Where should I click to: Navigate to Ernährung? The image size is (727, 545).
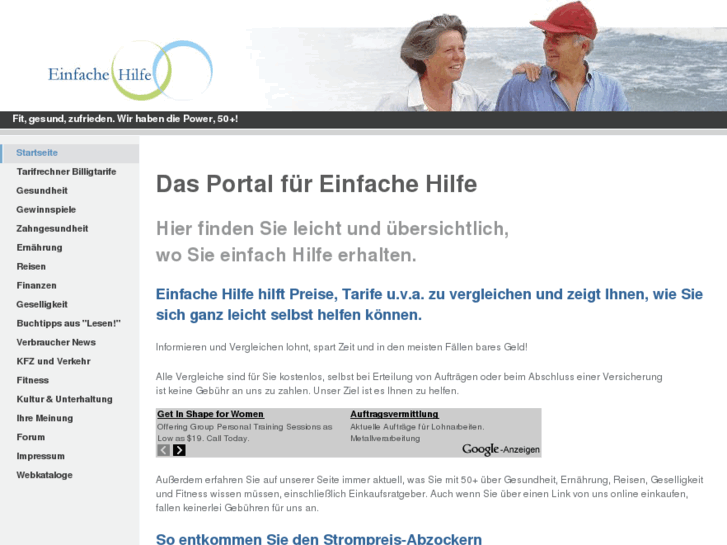click(x=39, y=248)
